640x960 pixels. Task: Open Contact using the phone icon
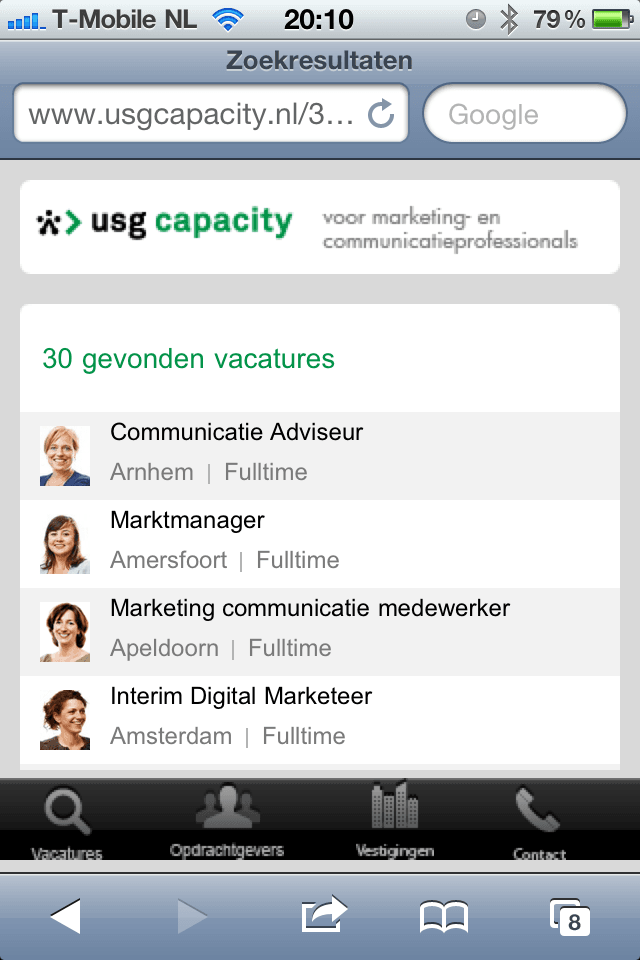pyautogui.click(x=538, y=810)
